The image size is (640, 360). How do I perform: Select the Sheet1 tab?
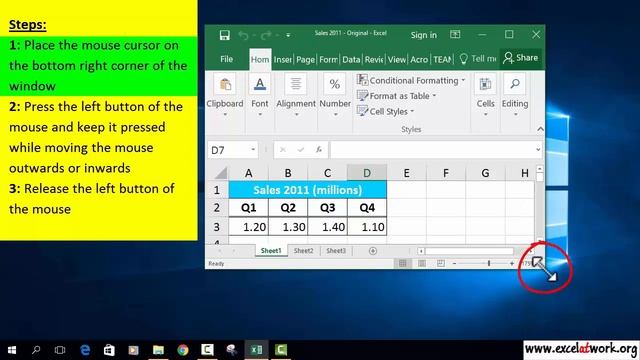pyautogui.click(x=271, y=251)
